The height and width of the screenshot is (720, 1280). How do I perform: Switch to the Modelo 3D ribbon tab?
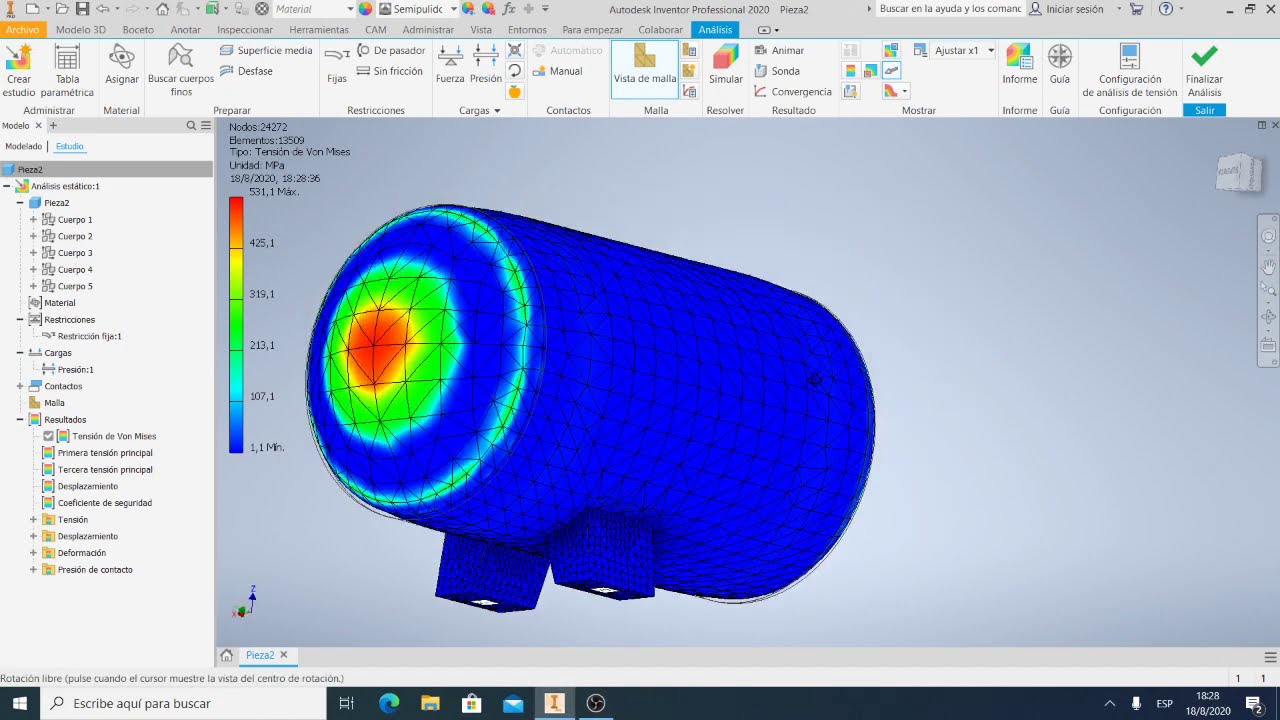coord(81,30)
